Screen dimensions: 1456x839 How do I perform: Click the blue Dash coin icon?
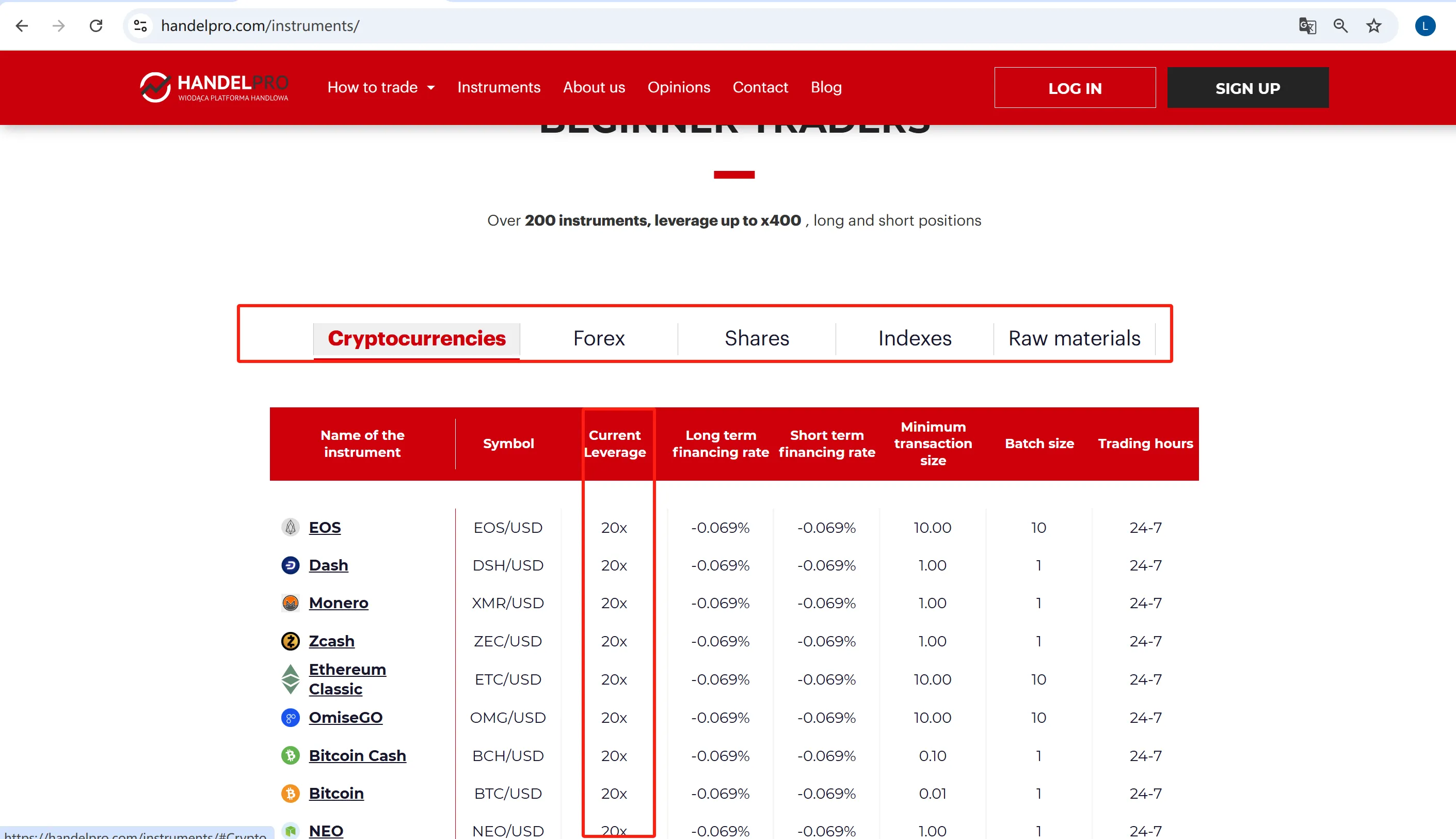pyautogui.click(x=290, y=565)
